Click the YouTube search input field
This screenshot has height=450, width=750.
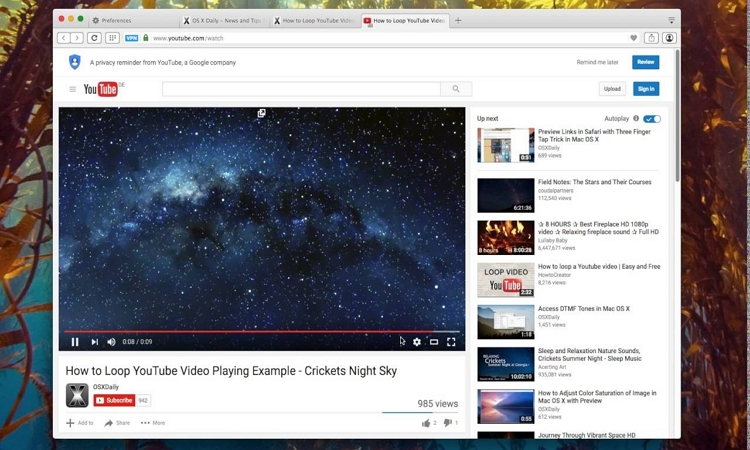click(301, 89)
